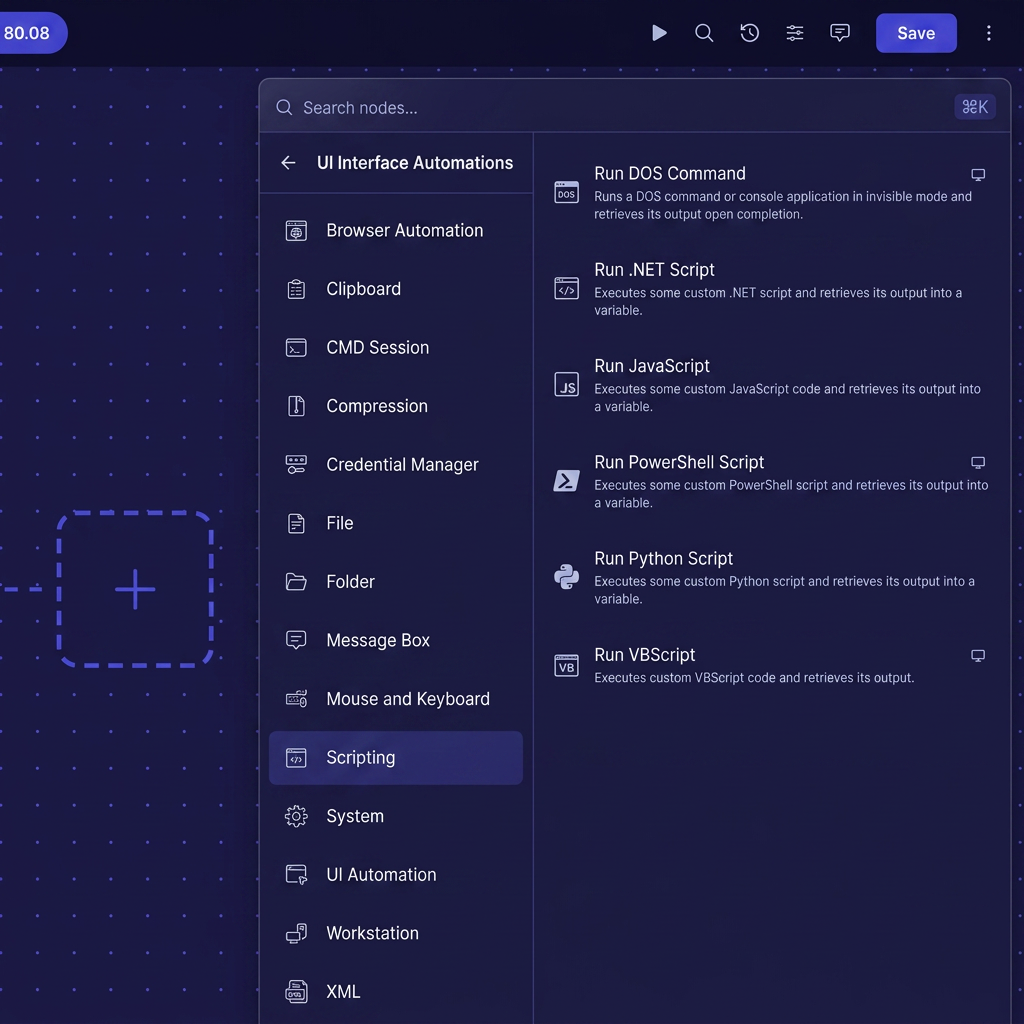Open the search magnifier in top toolbar
This screenshot has width=1024, height=1024.
[x=704, y=33]
